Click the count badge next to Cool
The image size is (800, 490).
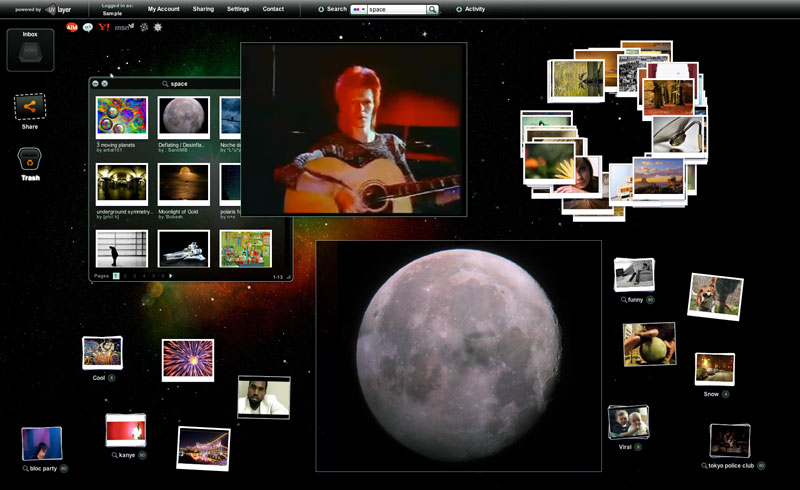[111, 378]
